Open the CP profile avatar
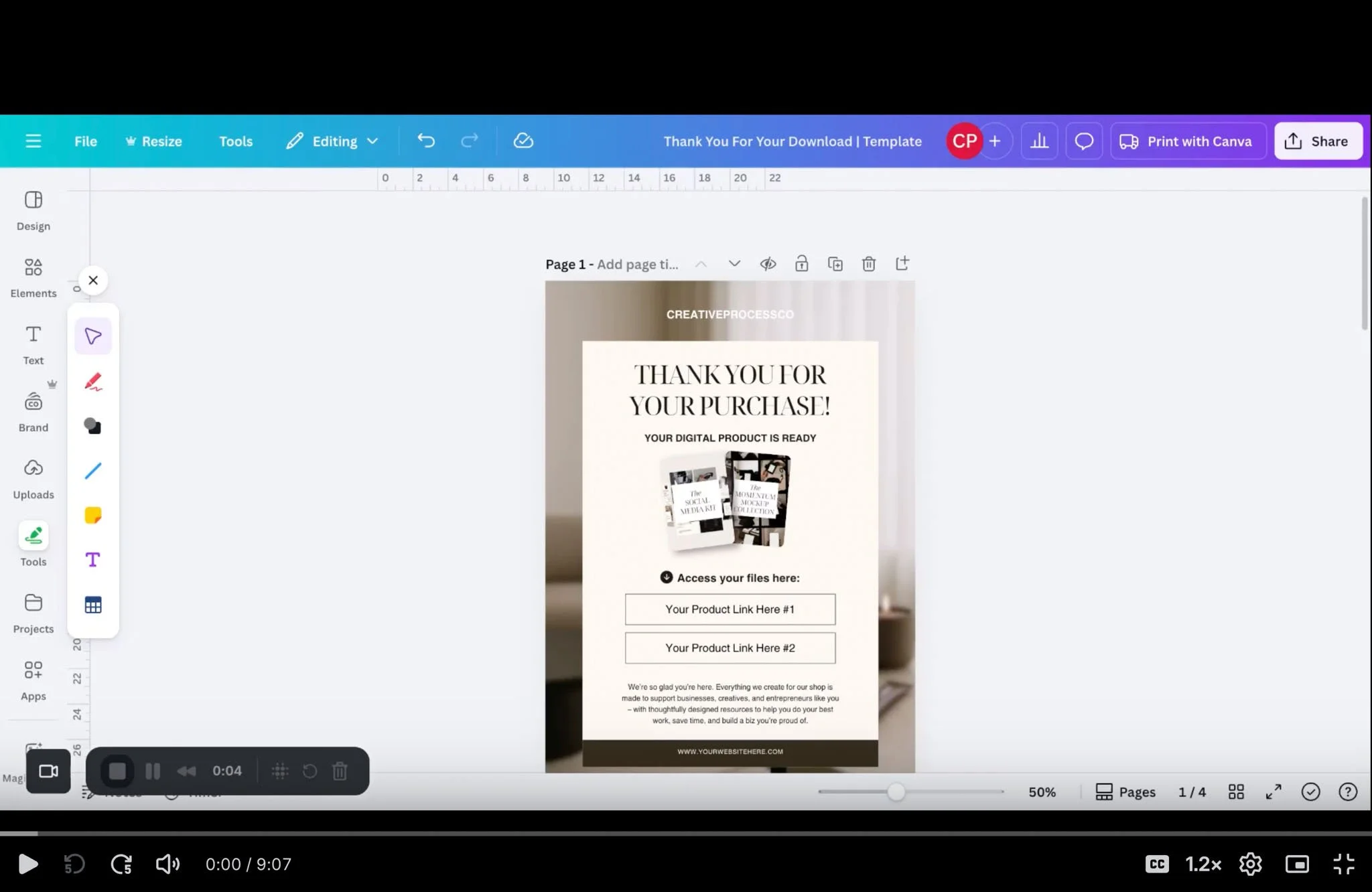Screen dimensions: 1372x892 click(x=964, y=141)
